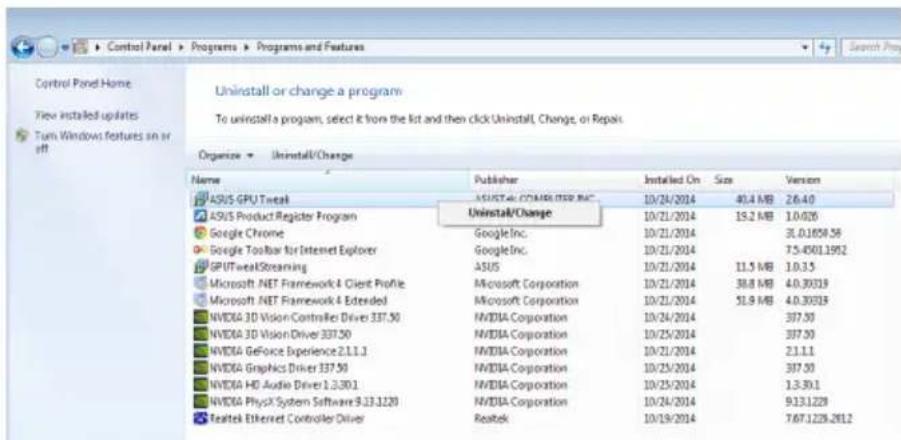901x440 pixels.
Task: Click the NVIDIA GeForce Experience icon
Action: (201, 351)
